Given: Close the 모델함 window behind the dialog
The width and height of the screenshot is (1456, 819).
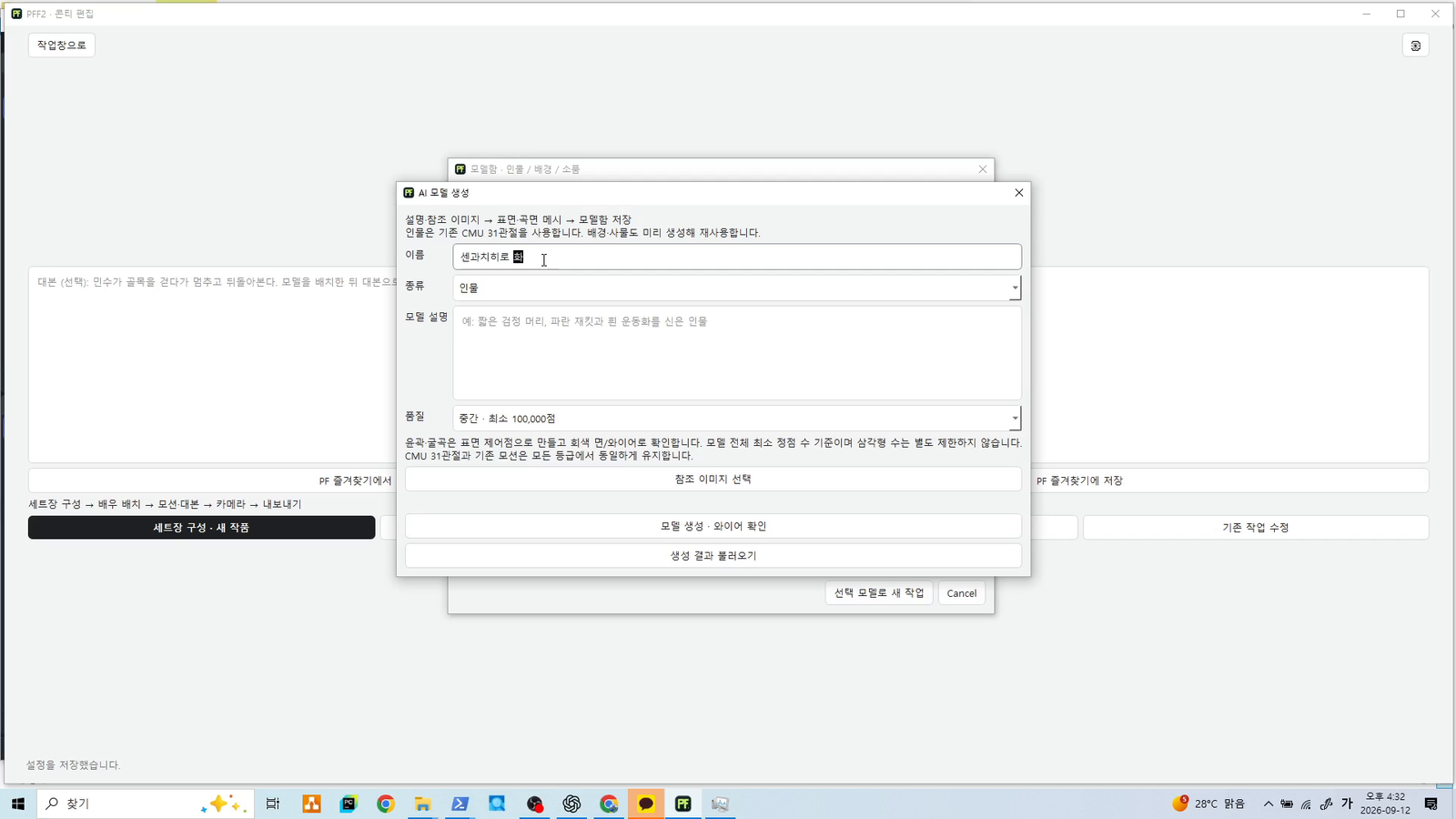Looking at the screenshot, I should pos(983,169).
